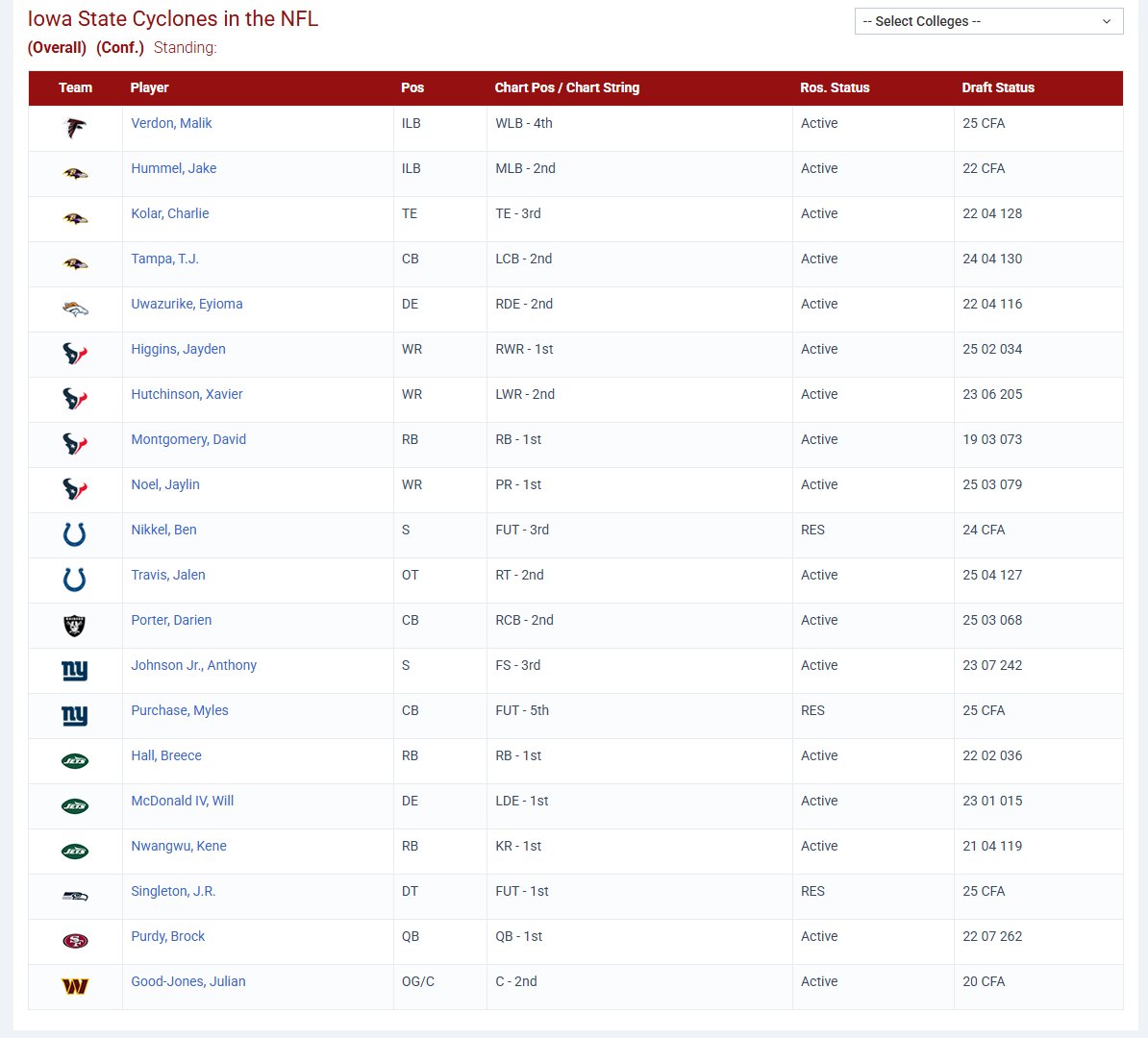Viewport: 1148px width, 1038px height.
Task: Click the OG/C position cell
Action: coord(418,981)
